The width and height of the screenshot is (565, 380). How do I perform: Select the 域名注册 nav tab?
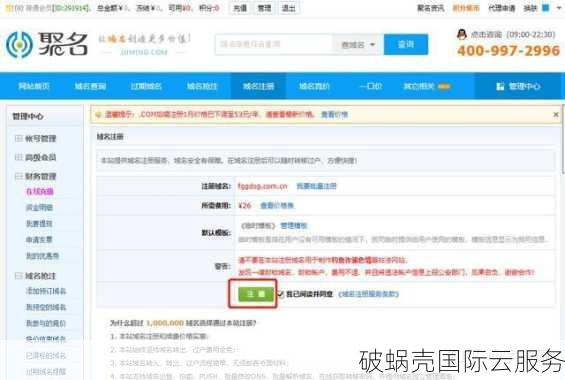(258, 86)
